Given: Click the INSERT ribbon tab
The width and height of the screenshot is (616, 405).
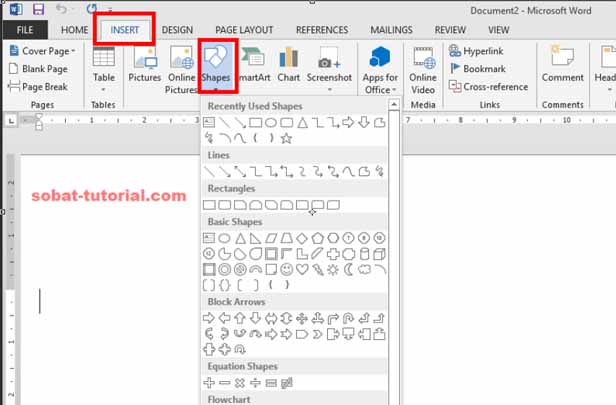Looking at the screenshot, I should [x=125, y=30].
